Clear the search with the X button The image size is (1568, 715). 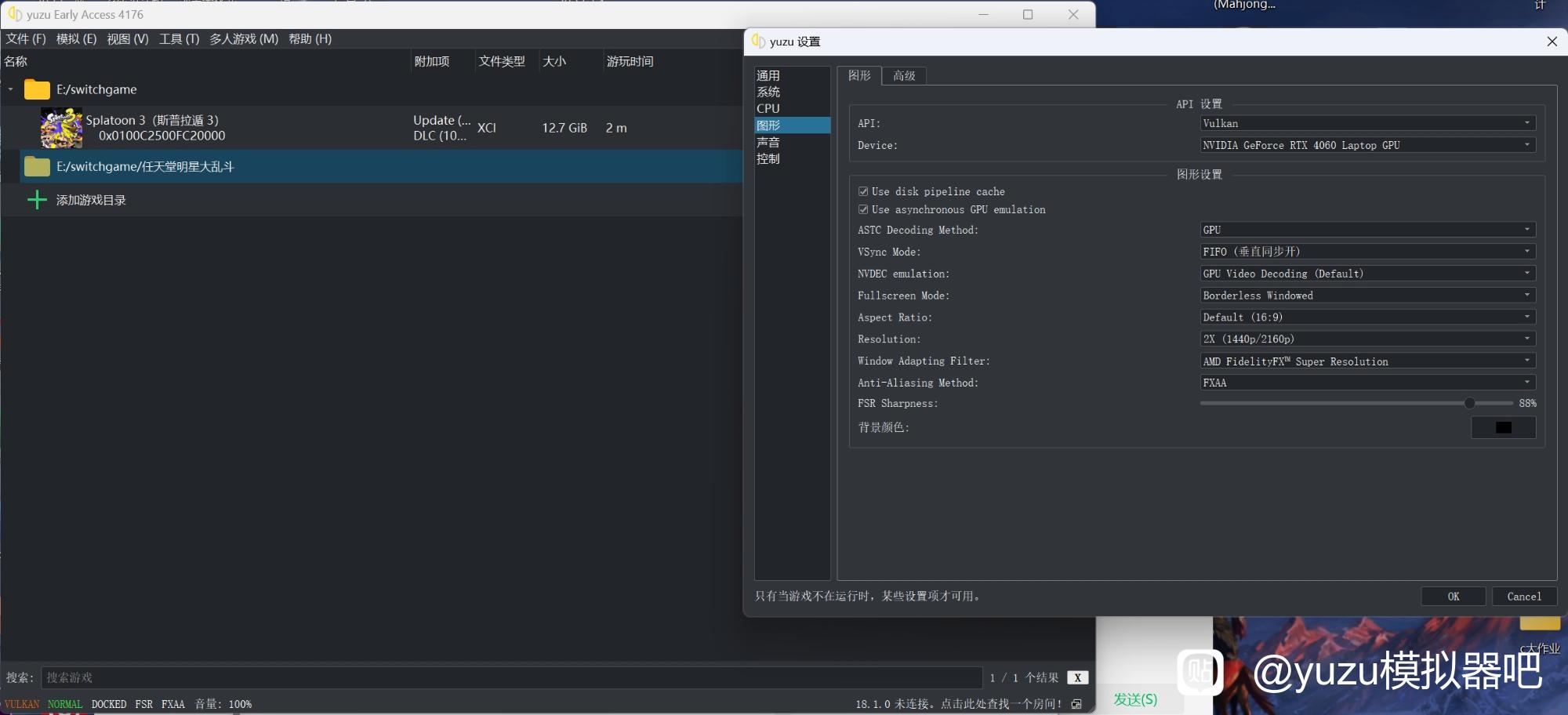(1078, 677)
